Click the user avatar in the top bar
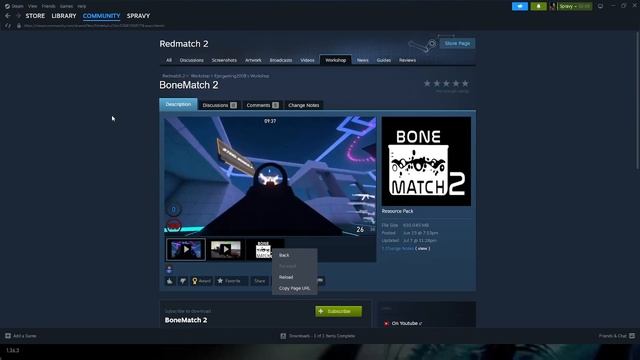This screenshot has width=640, height=360. (x=553, y=6)
